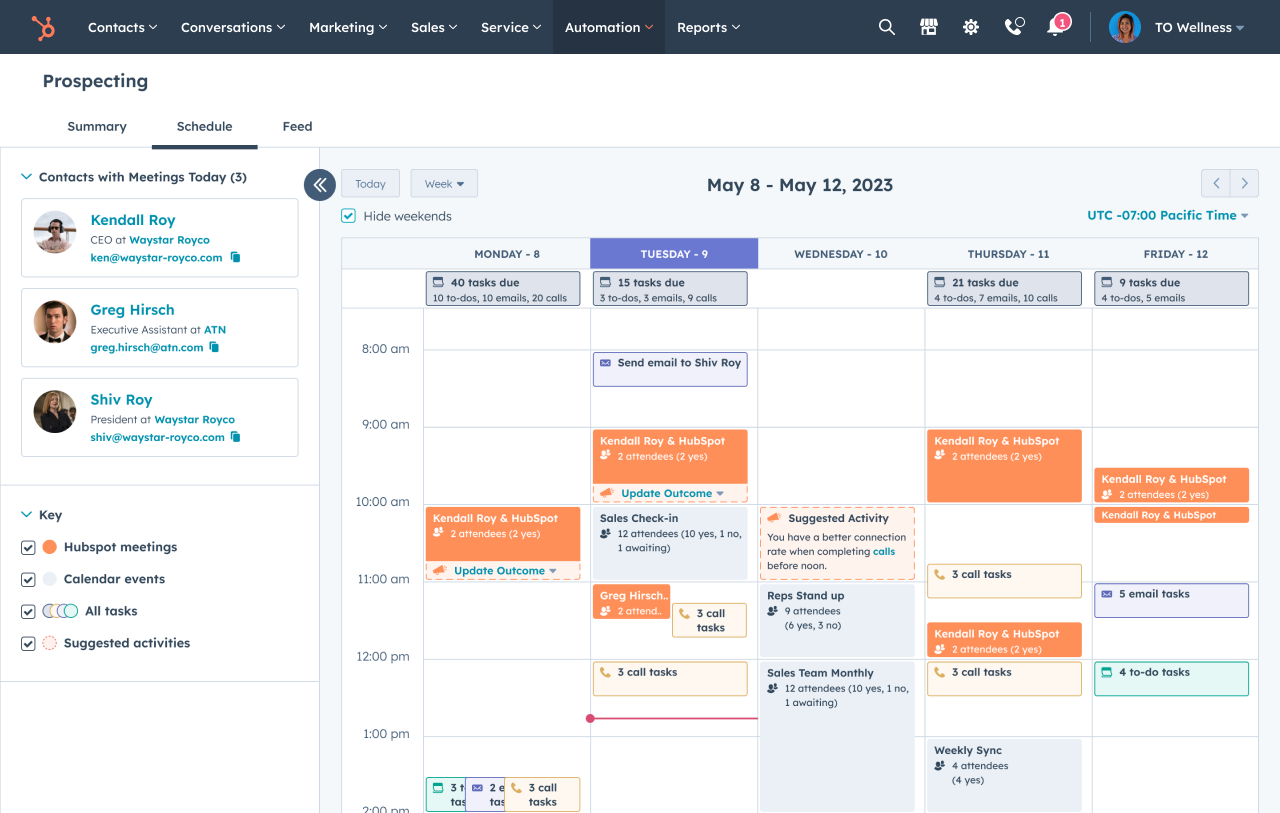Collapse the contacts sidebar with double-chevron icon

pyautogui.click(x=319, y=184)
